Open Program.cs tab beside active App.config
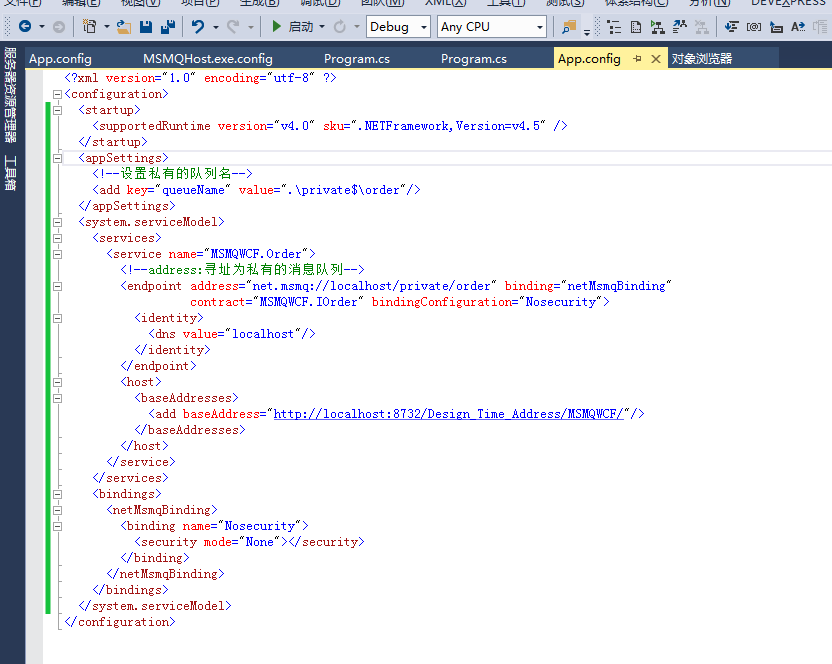This screenshot has width=832, height=664. (x=473, y=58)
